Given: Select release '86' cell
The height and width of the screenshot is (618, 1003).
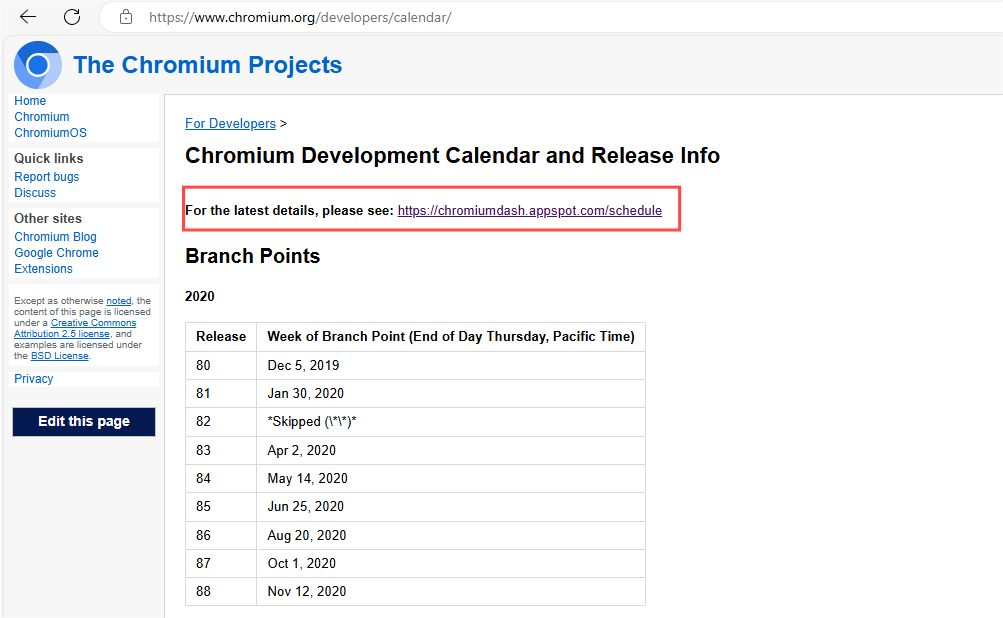Looking at the screenshot, I should pyautogui.click(x=221, y=535).
